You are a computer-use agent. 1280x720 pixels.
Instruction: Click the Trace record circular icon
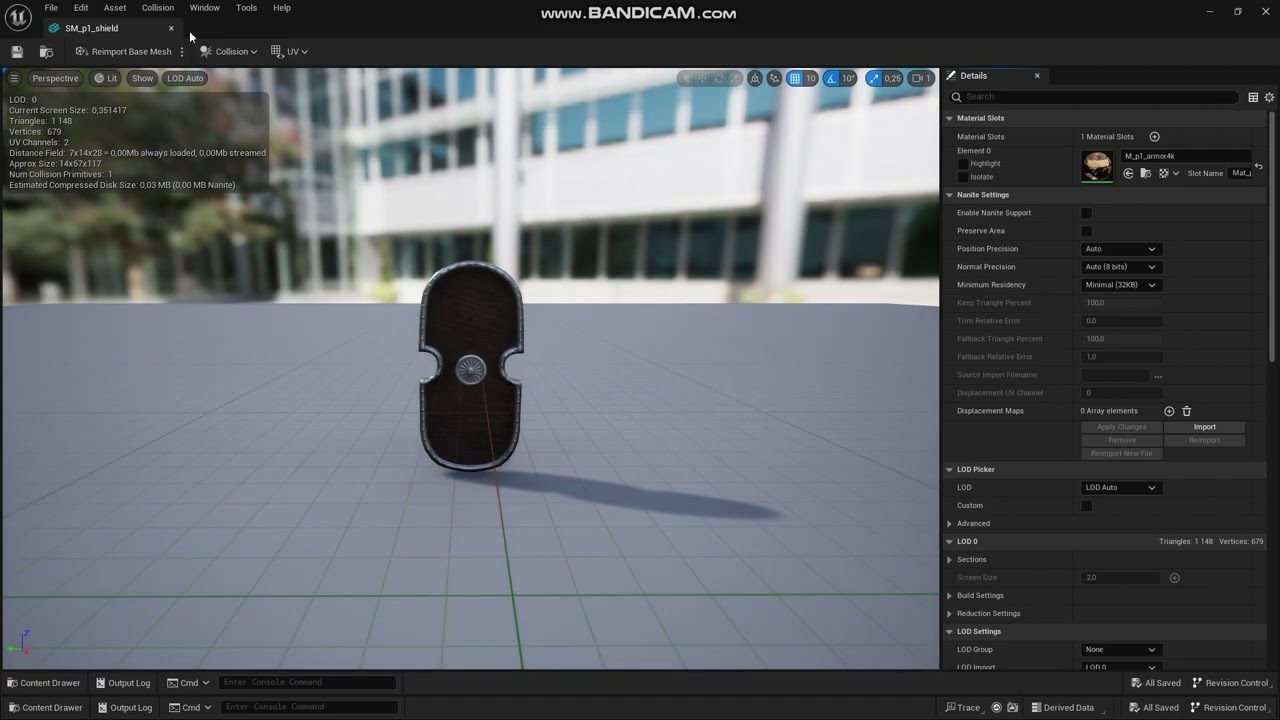(x=996, y=708)
